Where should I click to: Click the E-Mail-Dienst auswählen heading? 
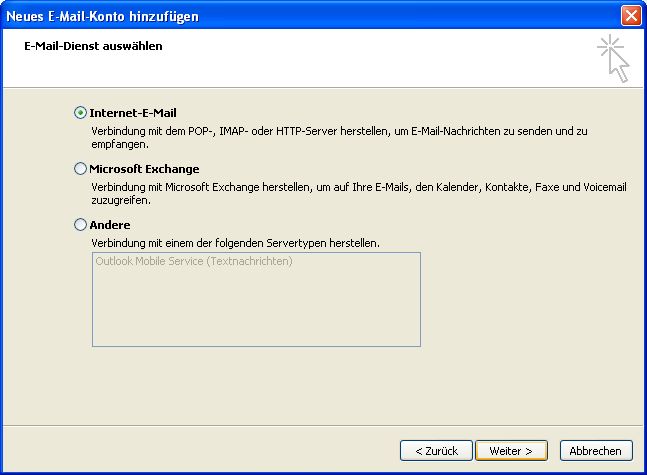[92, 46]
